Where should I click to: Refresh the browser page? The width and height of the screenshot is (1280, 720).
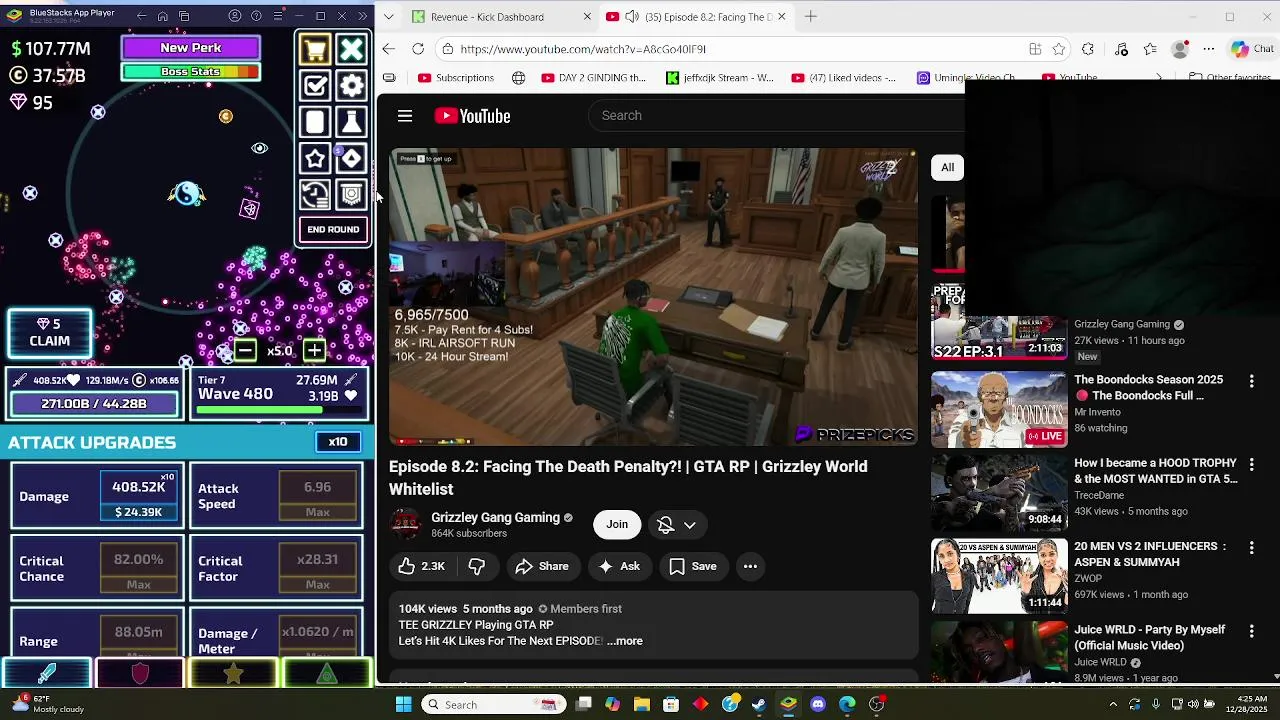(x=418, y=49)
